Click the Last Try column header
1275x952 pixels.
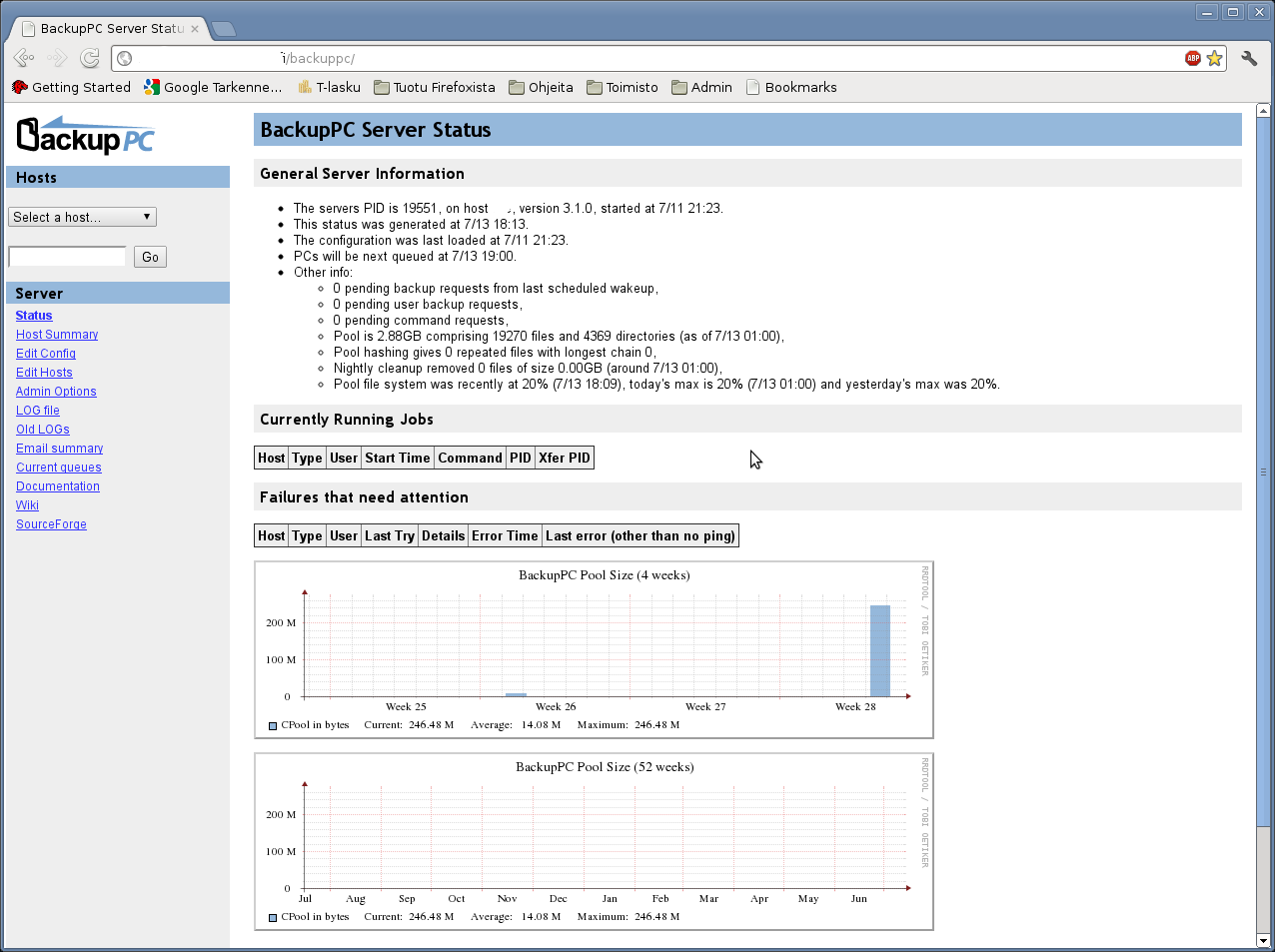coord(390,536)
